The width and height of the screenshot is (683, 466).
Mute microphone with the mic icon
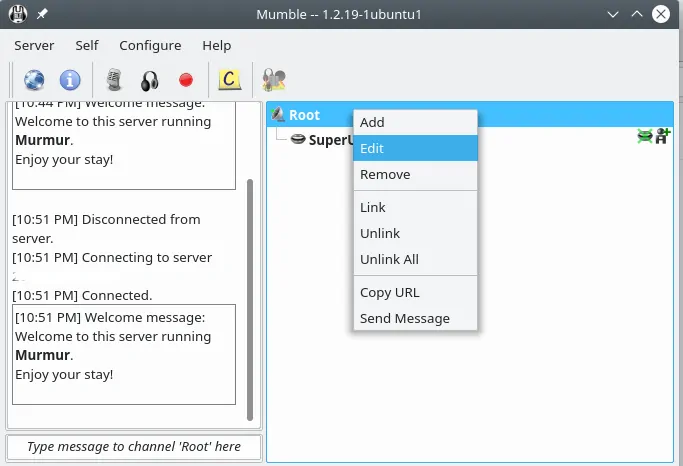point(114,80)
